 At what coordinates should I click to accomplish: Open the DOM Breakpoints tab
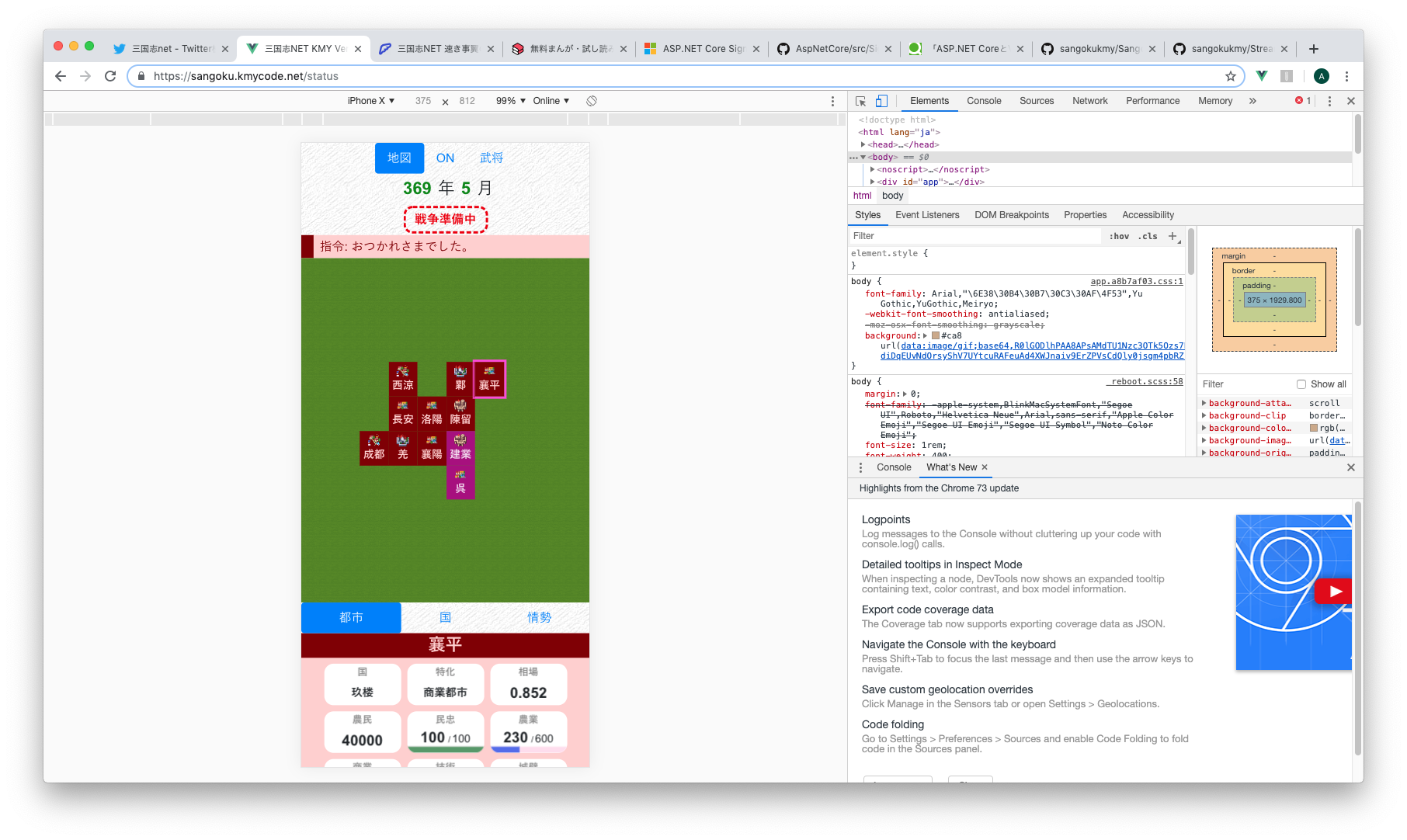coord(1012,215)
